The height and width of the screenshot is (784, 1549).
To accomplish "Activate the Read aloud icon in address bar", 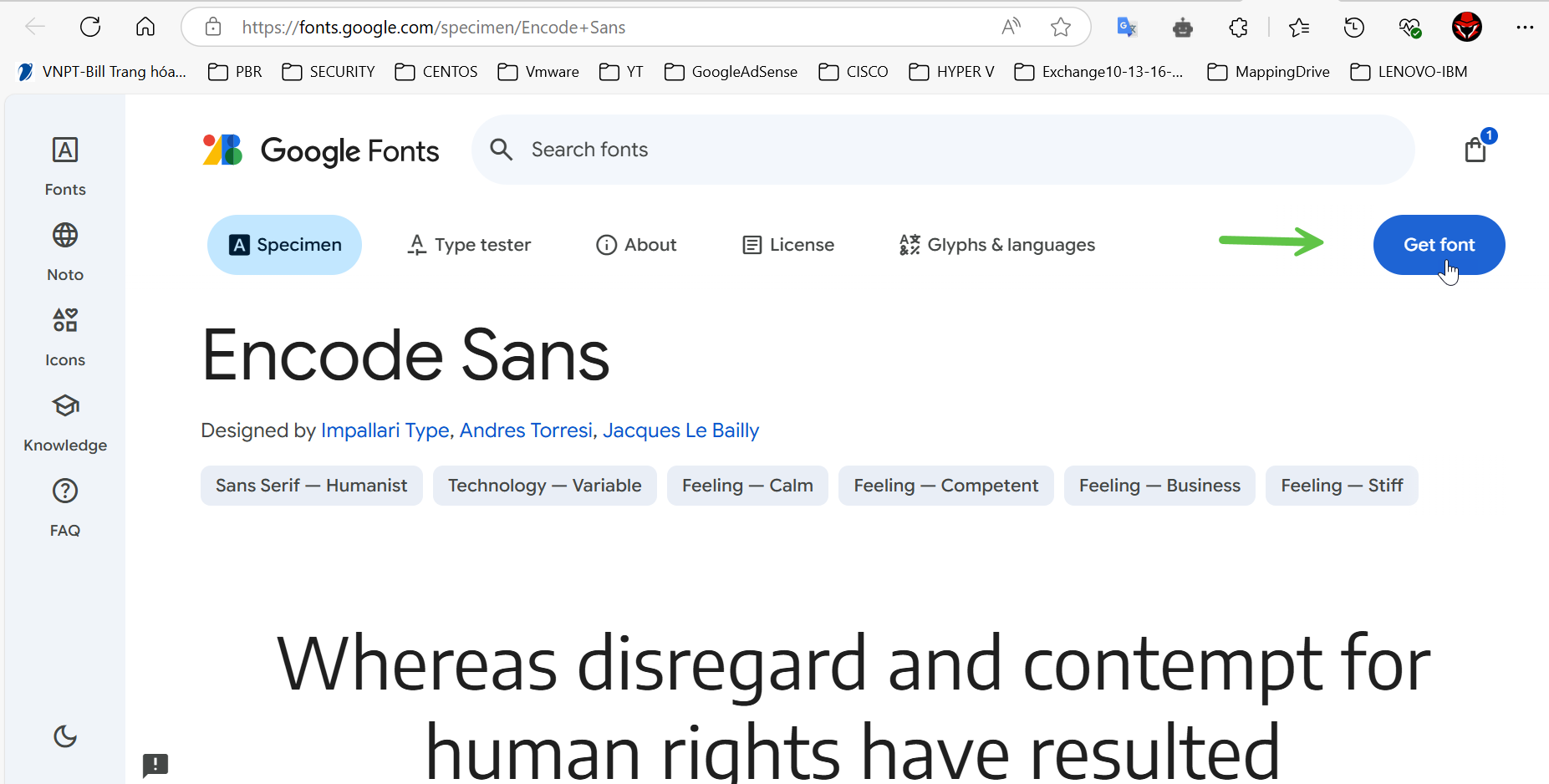I will [x=1011, y=27].
